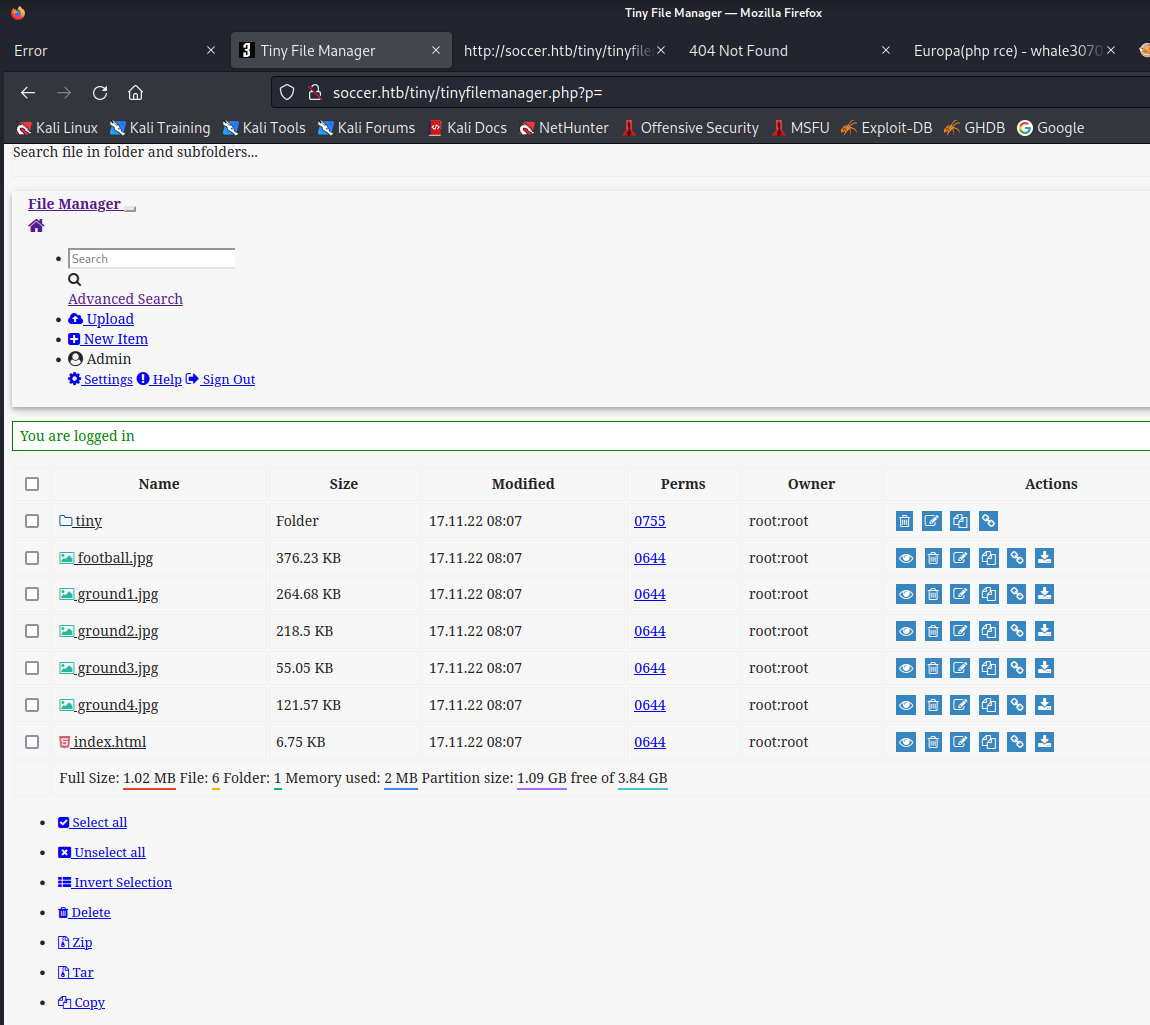Select the index.html row checkbox

[32, 742]
